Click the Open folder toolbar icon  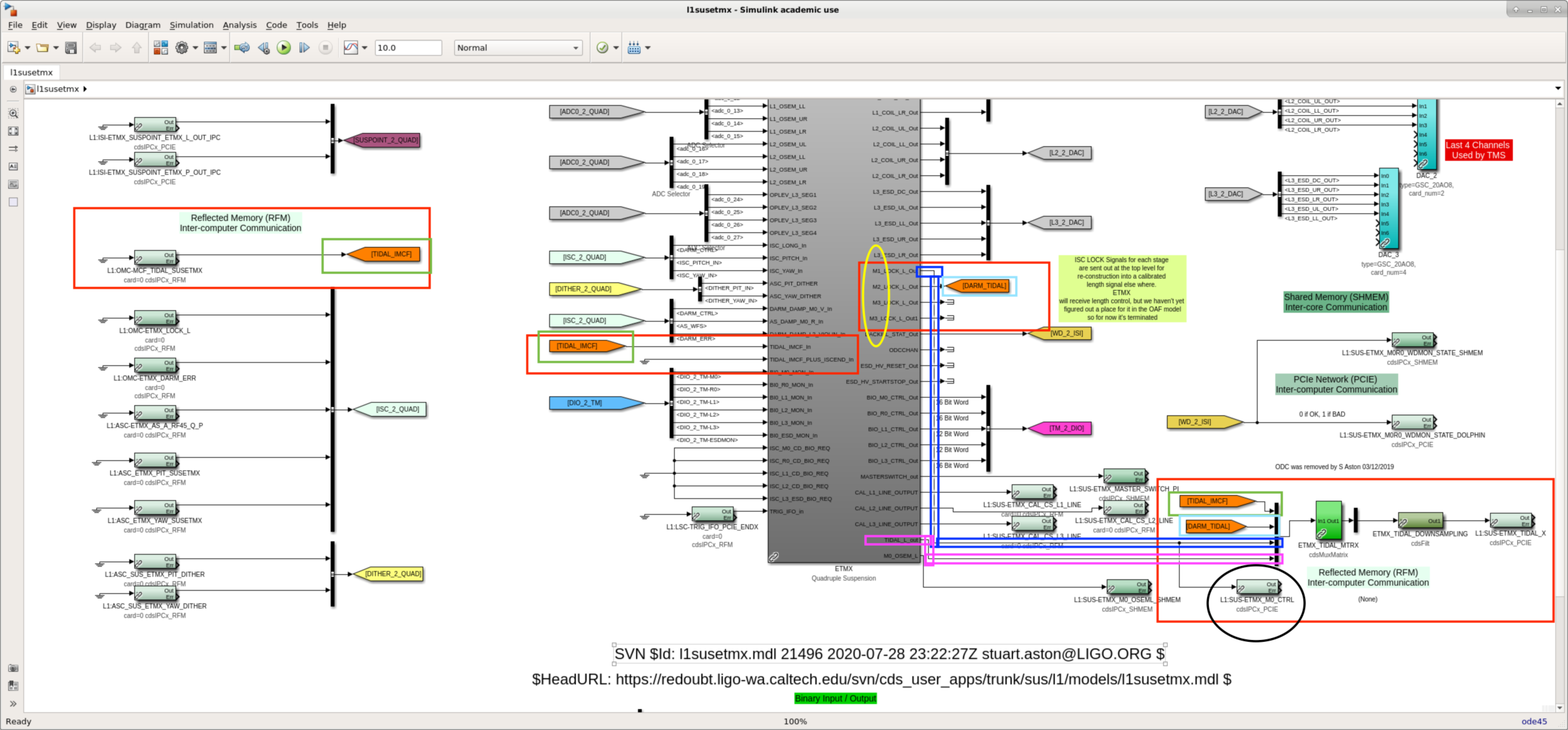coord(42,47)
